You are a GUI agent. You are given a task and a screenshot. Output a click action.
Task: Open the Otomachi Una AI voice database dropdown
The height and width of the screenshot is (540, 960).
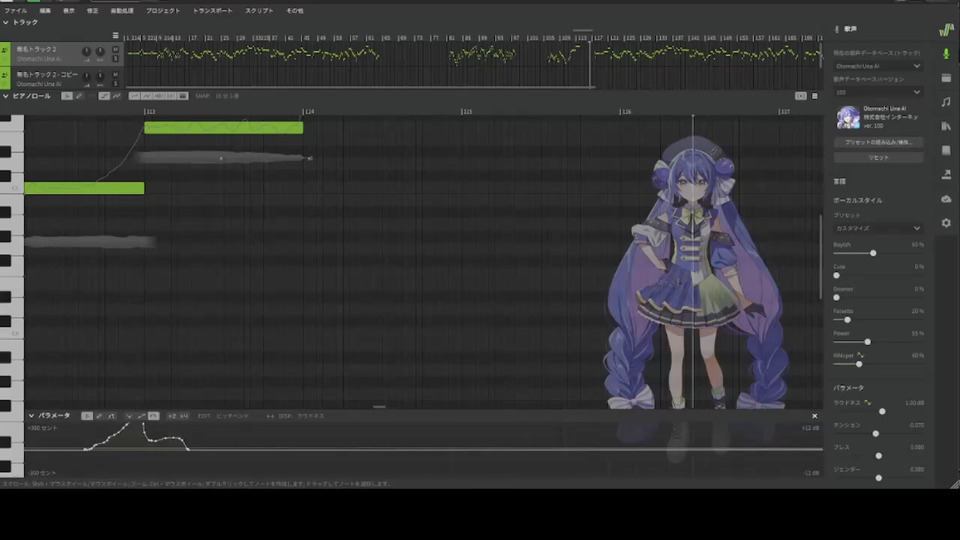coord(878,66)
